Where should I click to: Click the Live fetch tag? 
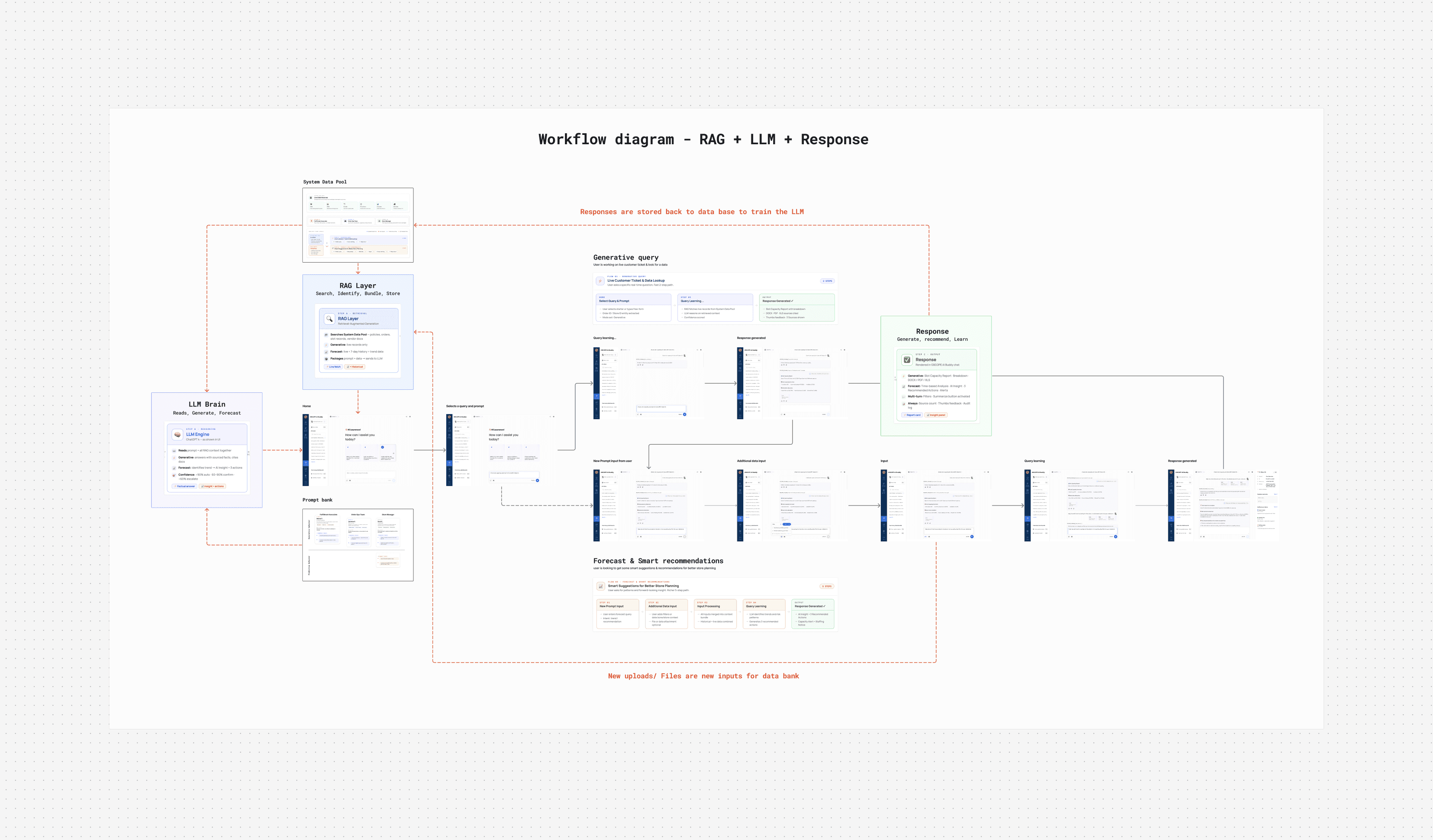pyautogui.click(x=334, y=366)
